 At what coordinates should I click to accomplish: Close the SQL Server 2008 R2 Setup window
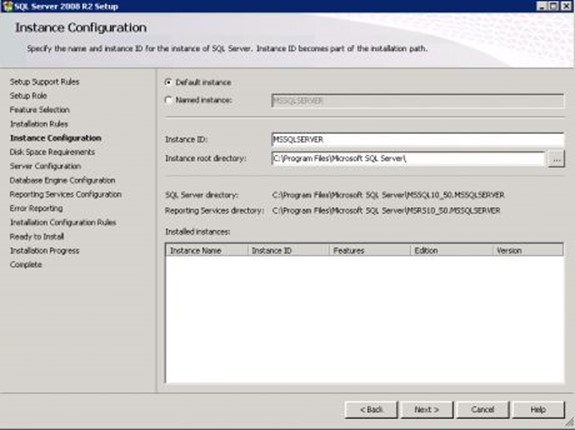click(566, 6)
